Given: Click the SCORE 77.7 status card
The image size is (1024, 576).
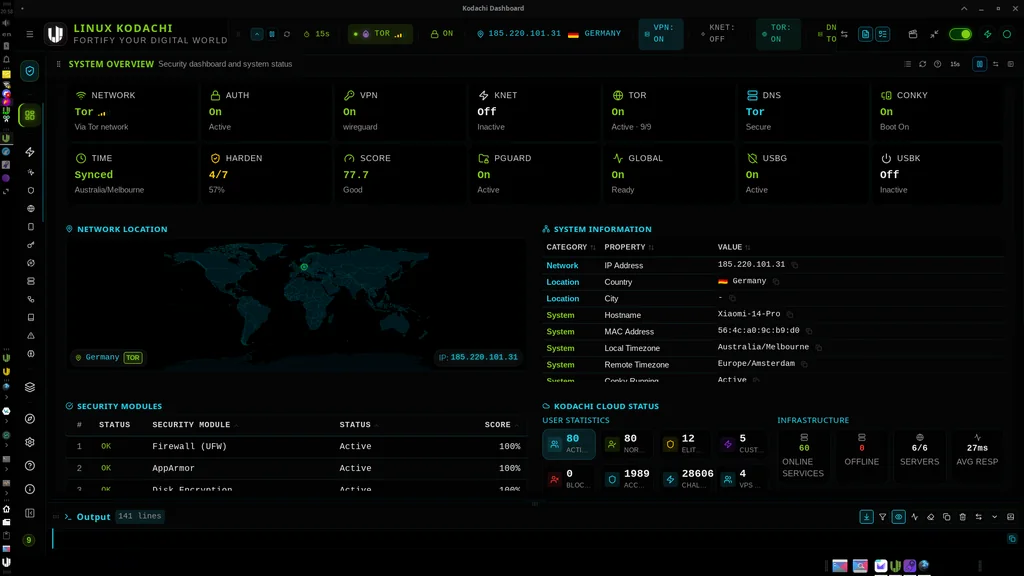Looking at the screenshot, I should [x=400, y=174].
